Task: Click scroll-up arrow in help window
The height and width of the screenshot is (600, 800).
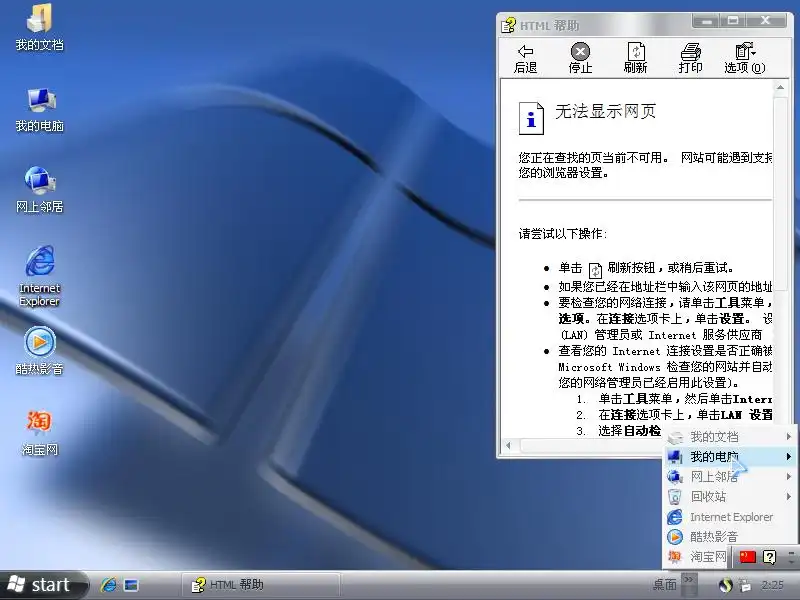Action: coord(780,88)
